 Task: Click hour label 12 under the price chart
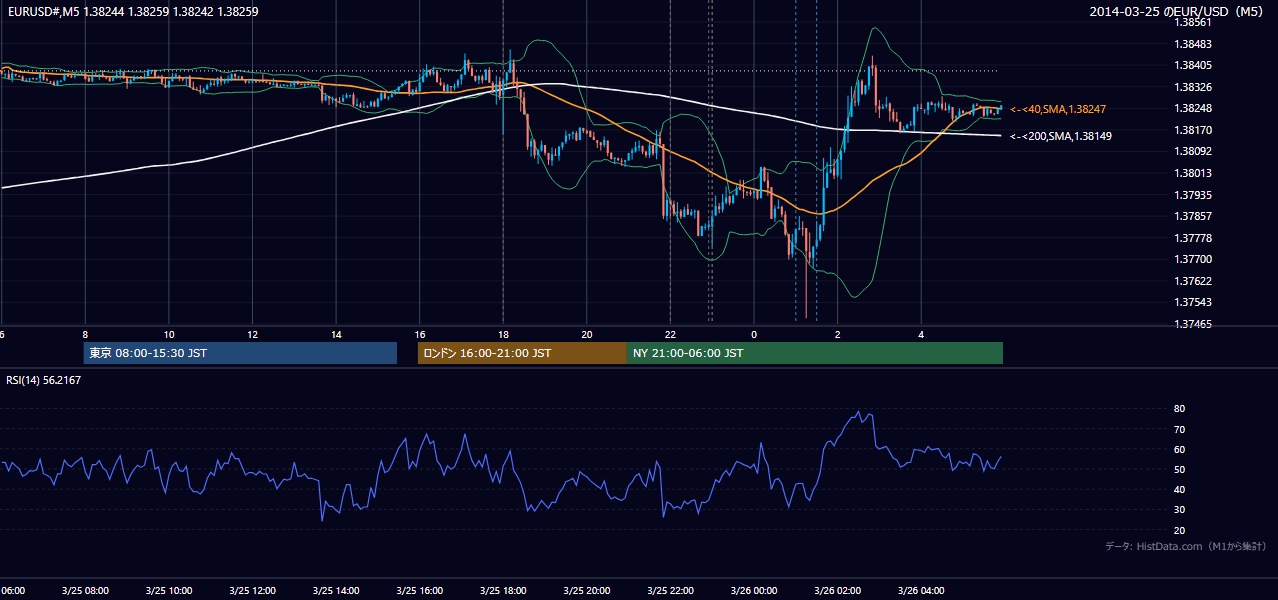pyautogui.click(x=252, y=334)
